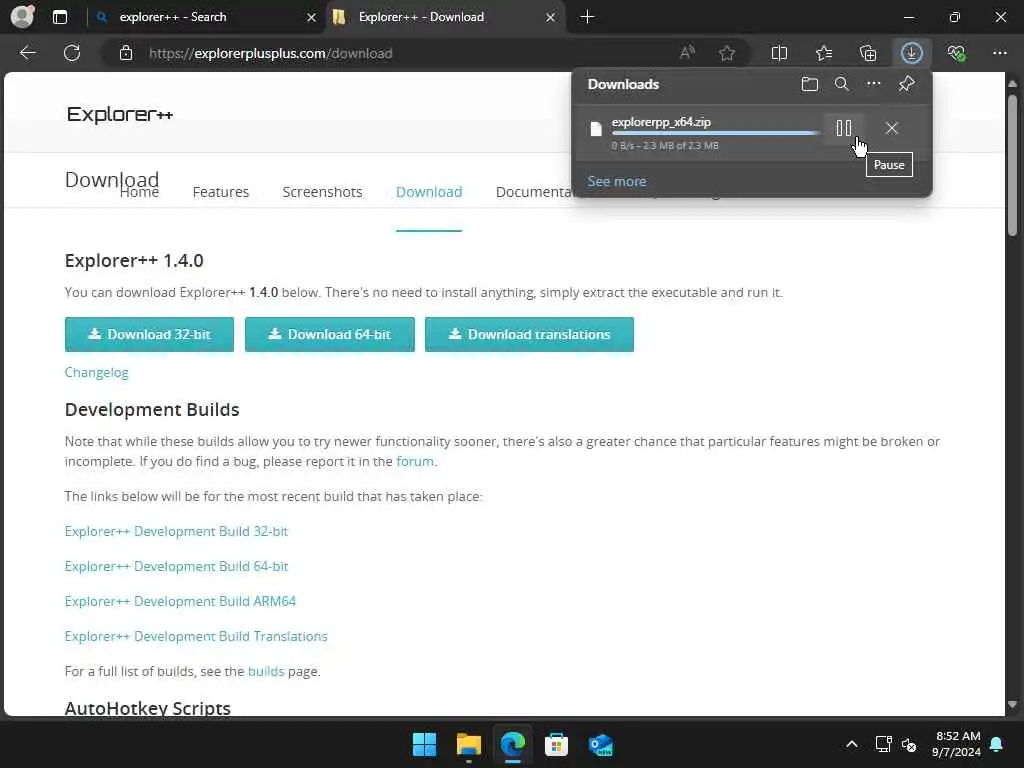Open the tab actions menu icon
This screenshot has height=768, width=1024.
[x=59, y=17]
